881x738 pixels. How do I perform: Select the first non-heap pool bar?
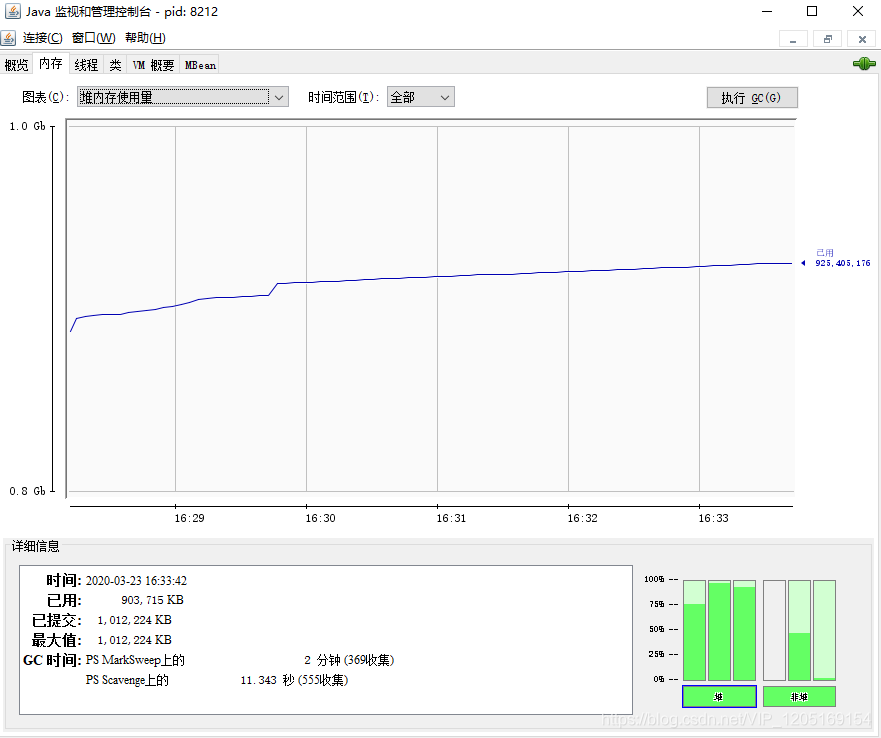(x=774, y=631)
